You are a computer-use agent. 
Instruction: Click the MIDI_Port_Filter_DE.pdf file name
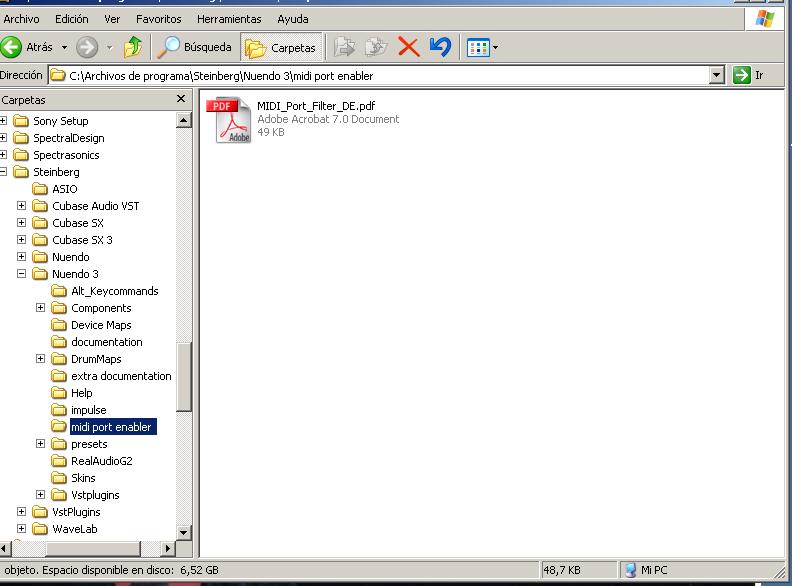[316, 106]
